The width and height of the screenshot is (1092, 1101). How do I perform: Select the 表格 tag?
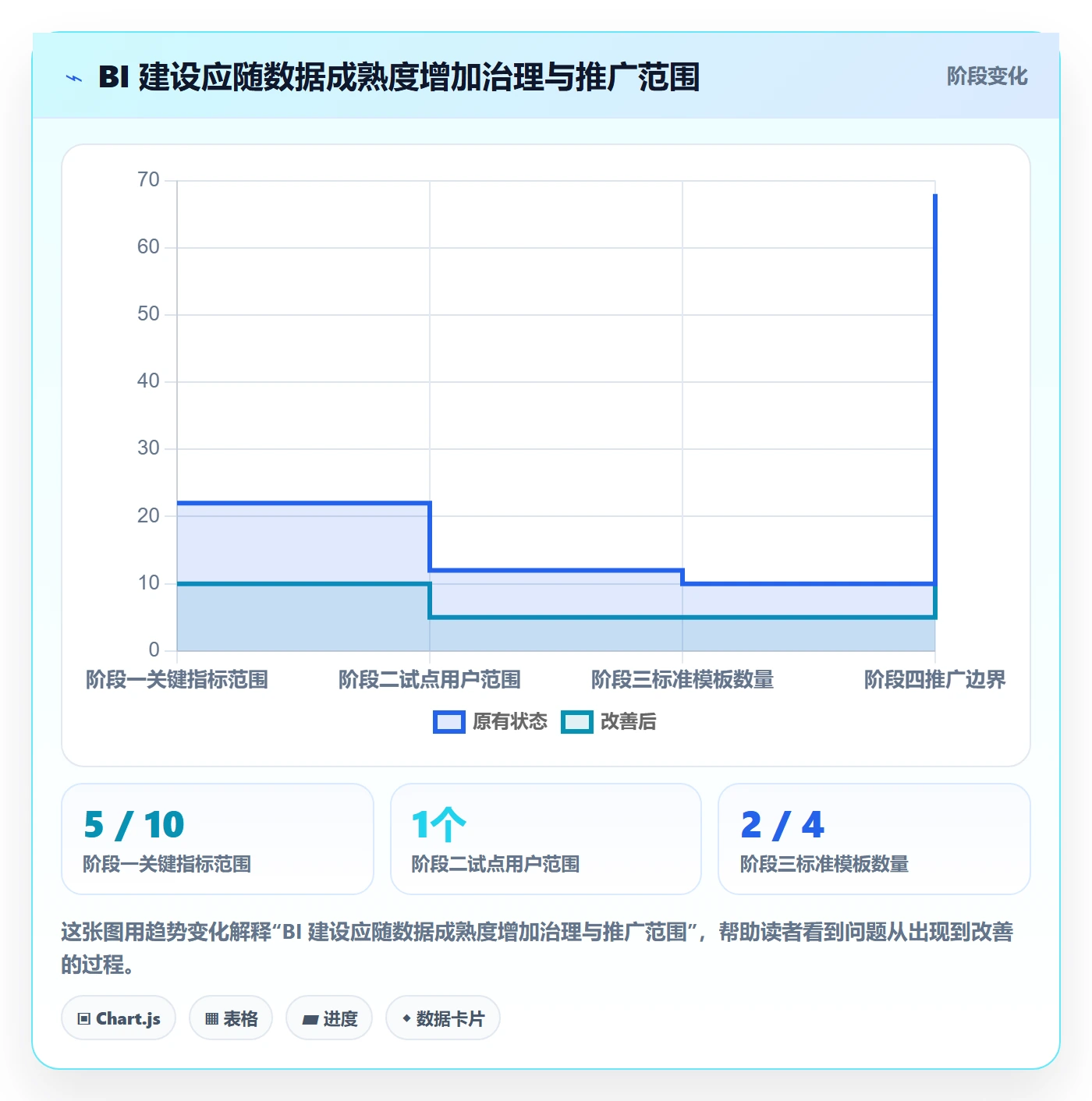(231, 1018)
